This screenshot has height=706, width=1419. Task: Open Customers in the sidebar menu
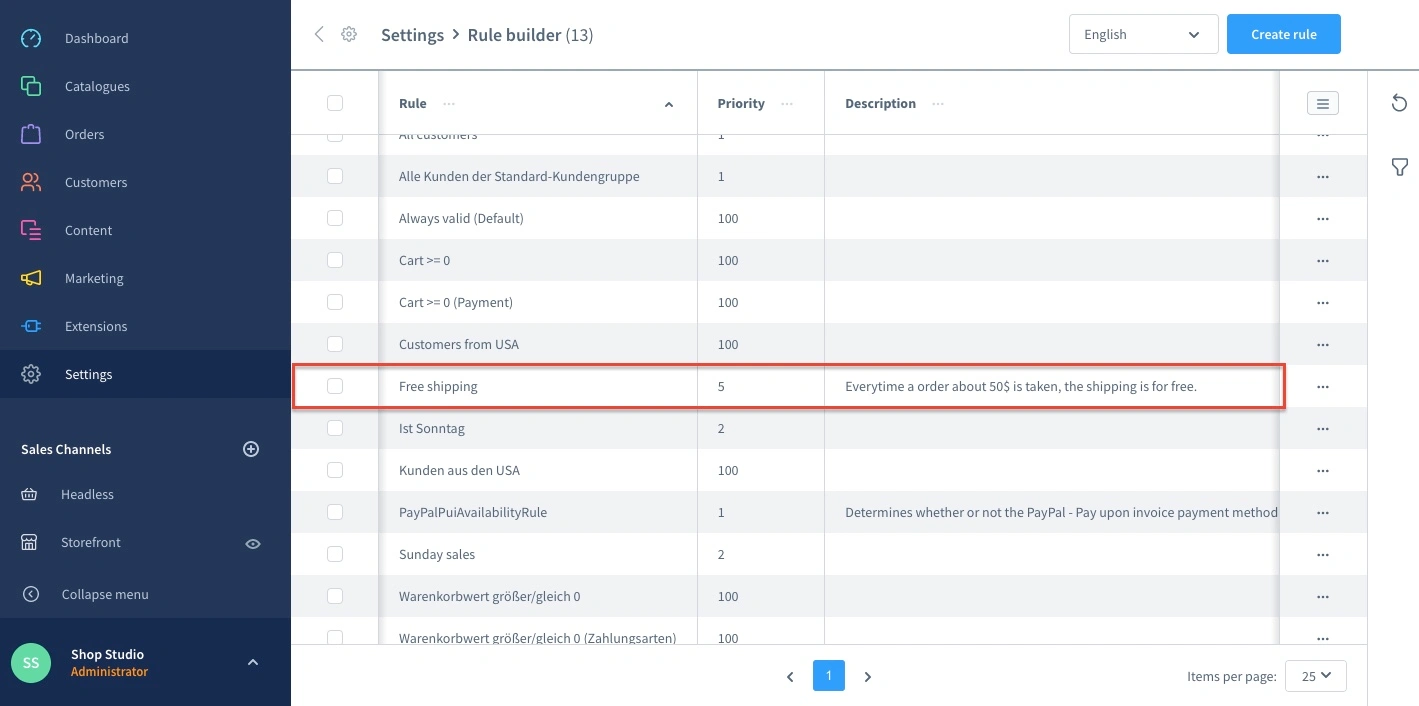click(x=96, y=182)
